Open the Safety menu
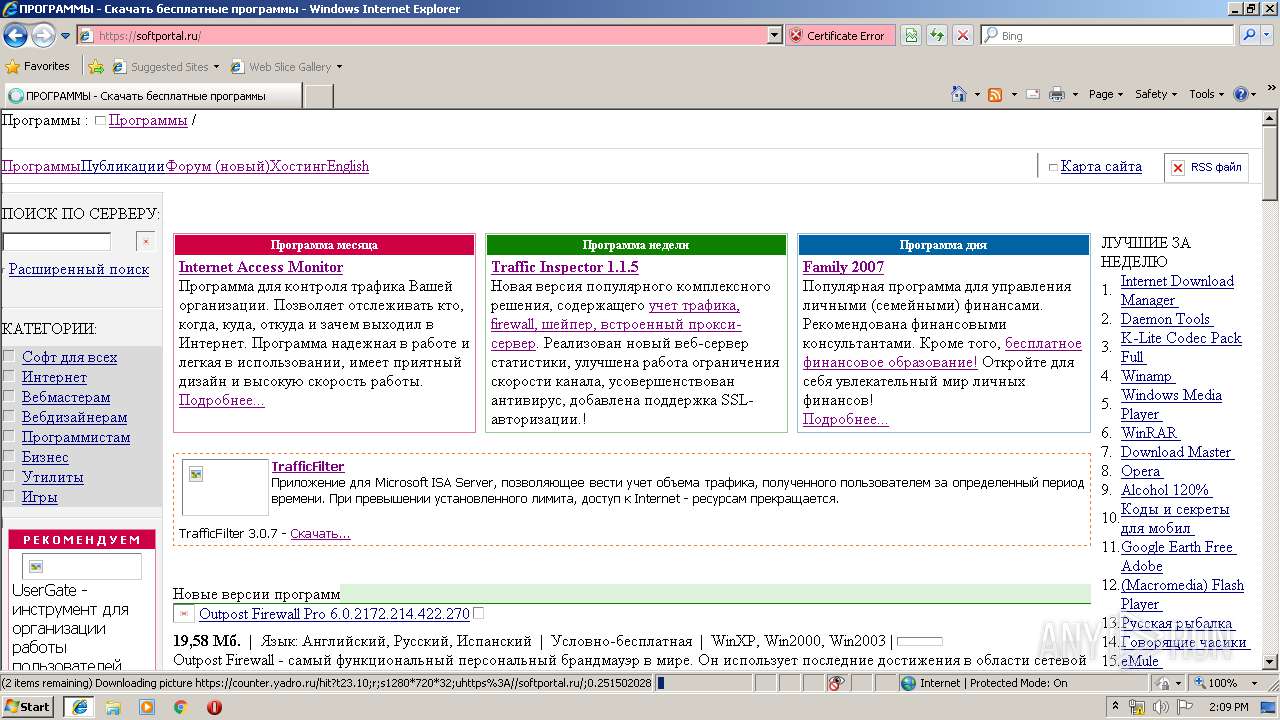The image size is (1280, 720). pyautogui.click(x=1156, y=94)
